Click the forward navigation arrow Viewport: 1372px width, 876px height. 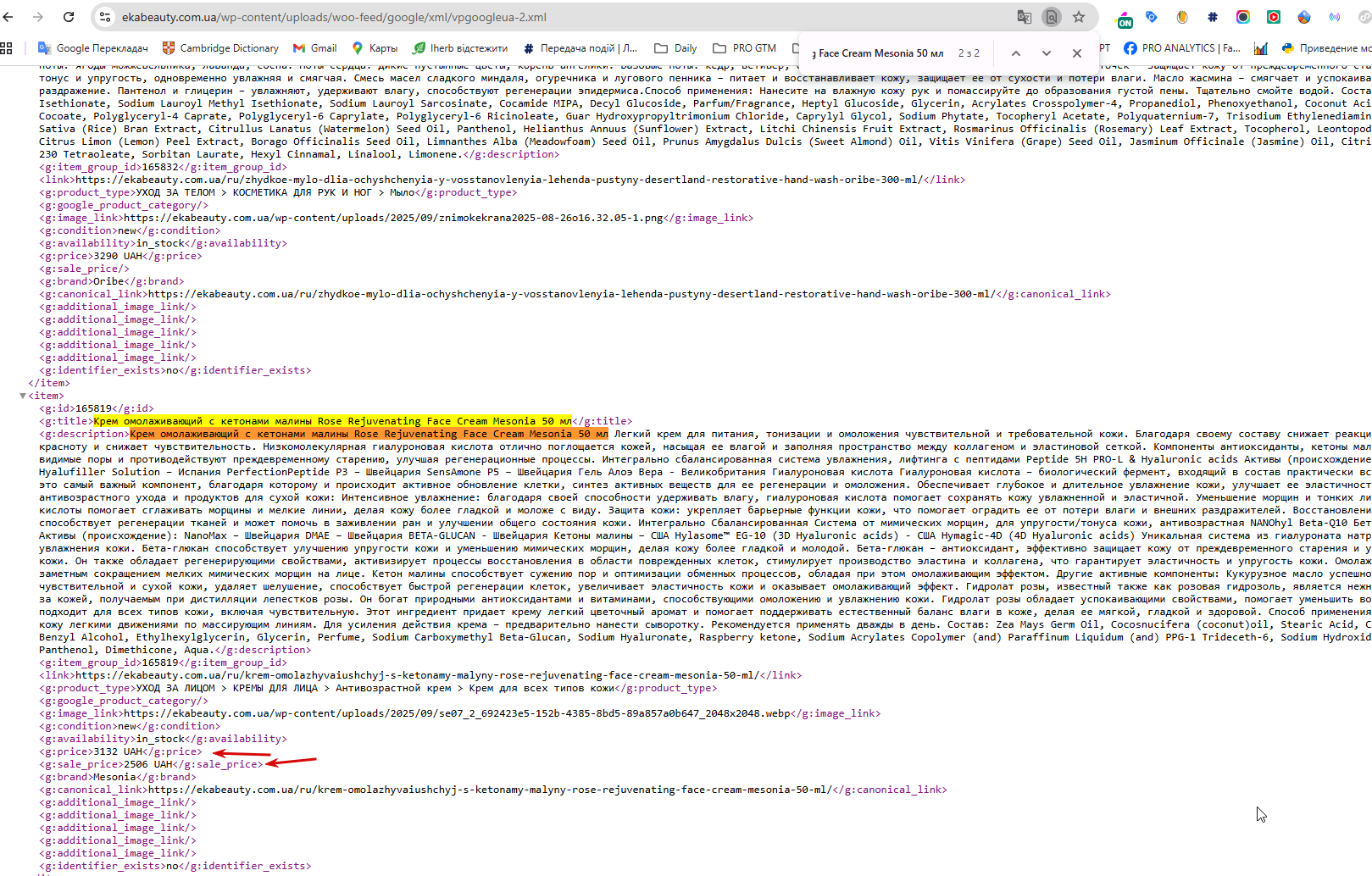point(38,17)
